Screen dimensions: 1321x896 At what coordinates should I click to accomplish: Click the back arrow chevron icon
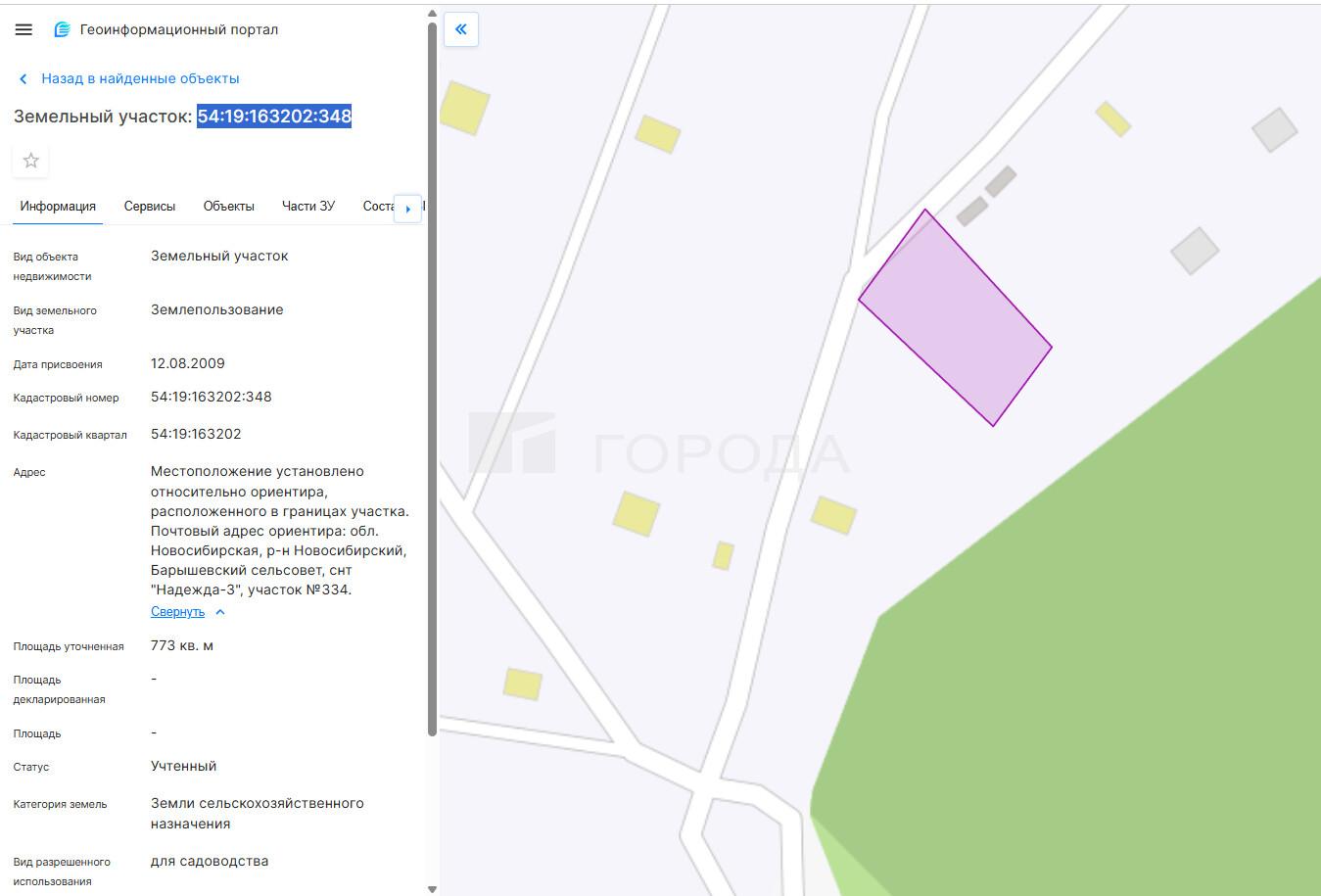click(24, 79)
